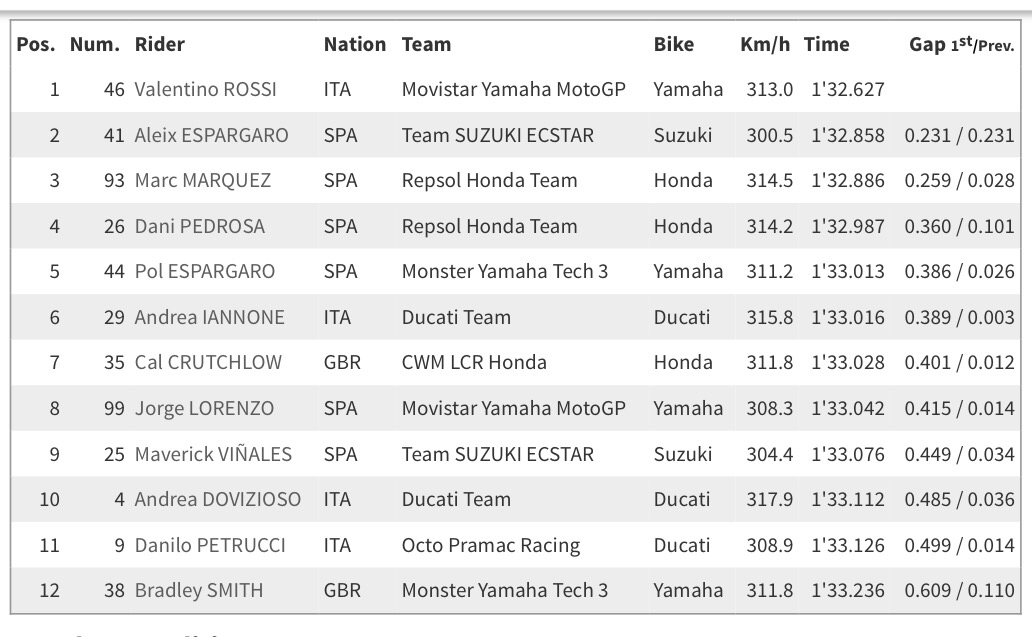Click the 1'32.627 lap time
The height and width of the screenshot is (637, 1032).
848,89
